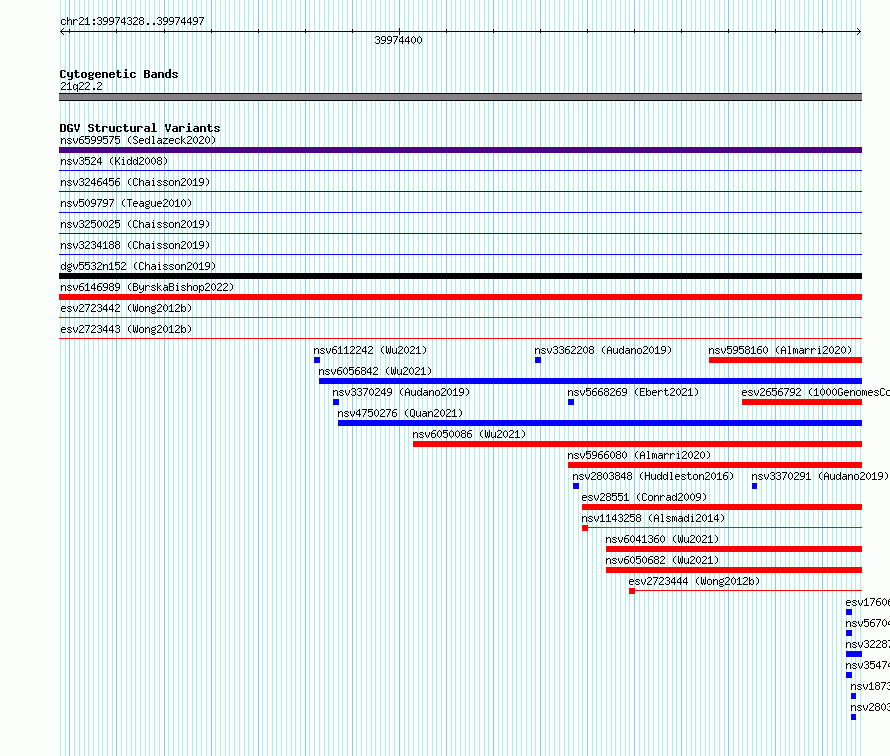
Task: Click the 21q22.2 cytogenetic band bar
Action: click(x=460, y=97)
